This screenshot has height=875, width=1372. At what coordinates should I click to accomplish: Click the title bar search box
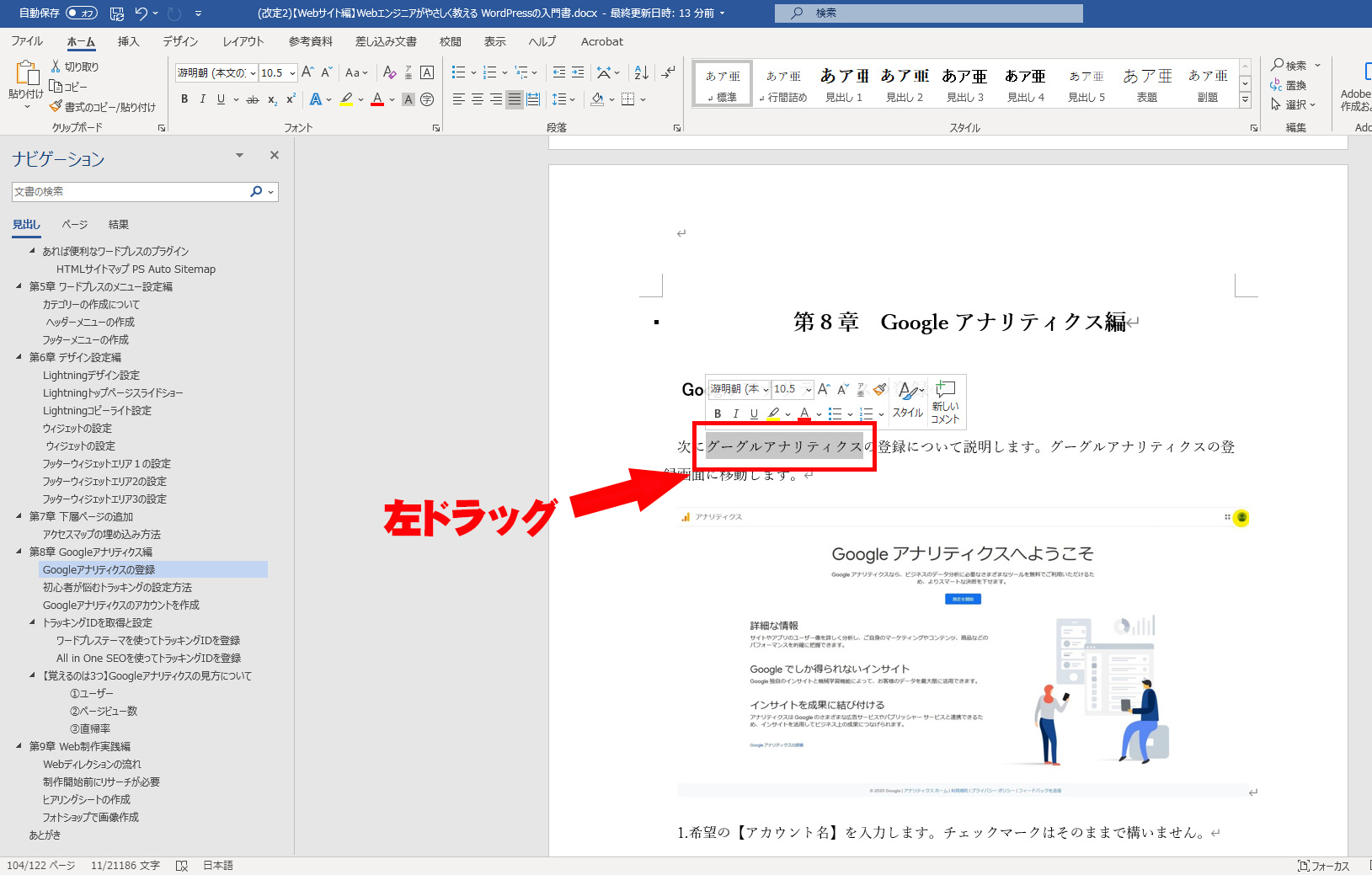point(929,13)
